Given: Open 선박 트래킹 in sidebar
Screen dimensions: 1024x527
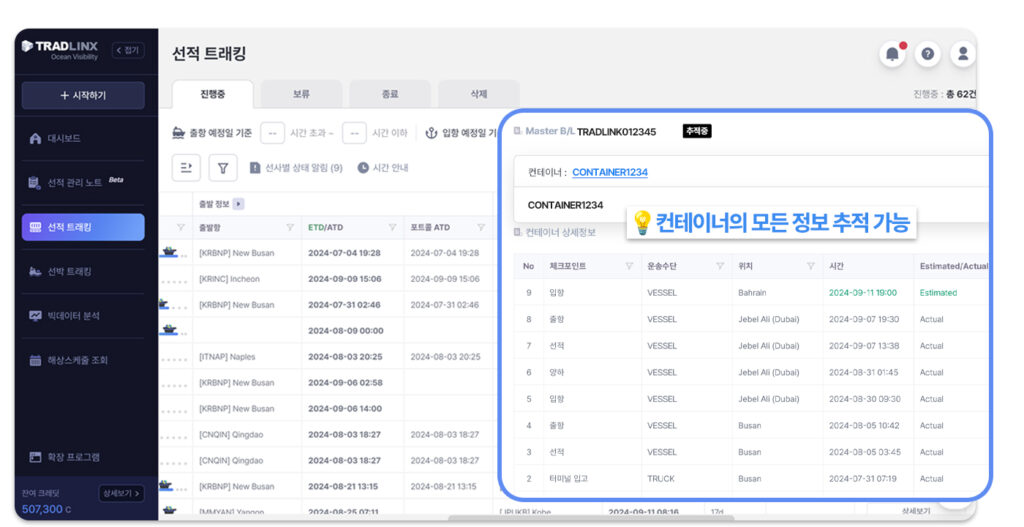Looking at the screenshot, I should coord(83,272).
